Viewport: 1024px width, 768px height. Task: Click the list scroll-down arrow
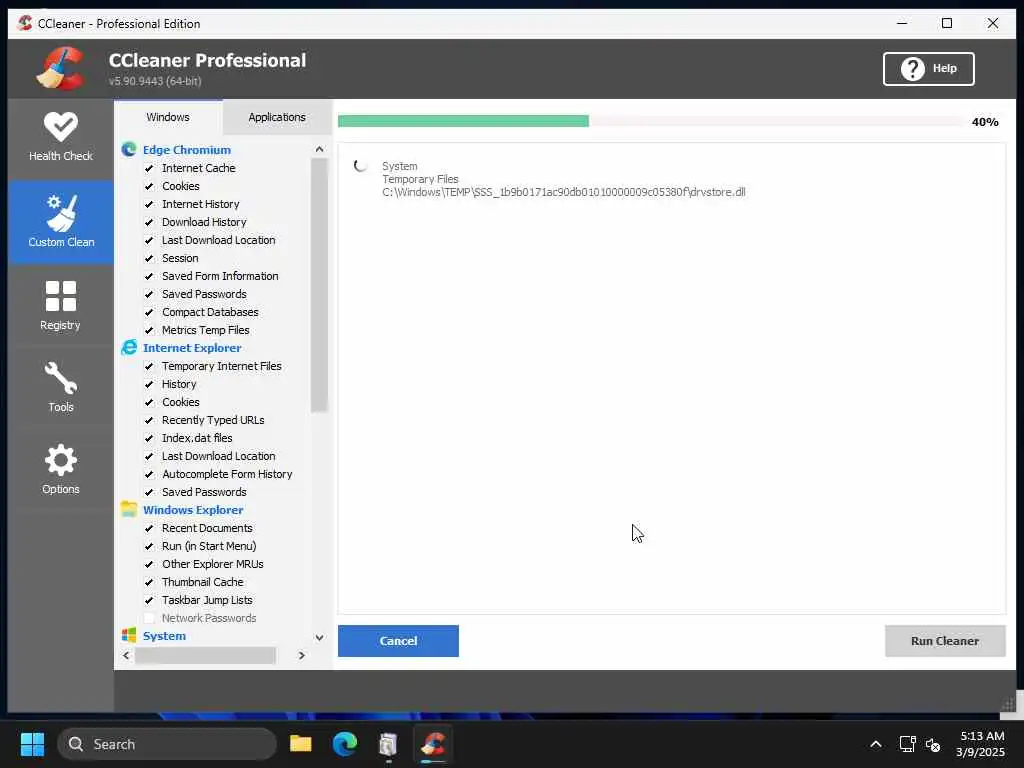pos(319,637)
